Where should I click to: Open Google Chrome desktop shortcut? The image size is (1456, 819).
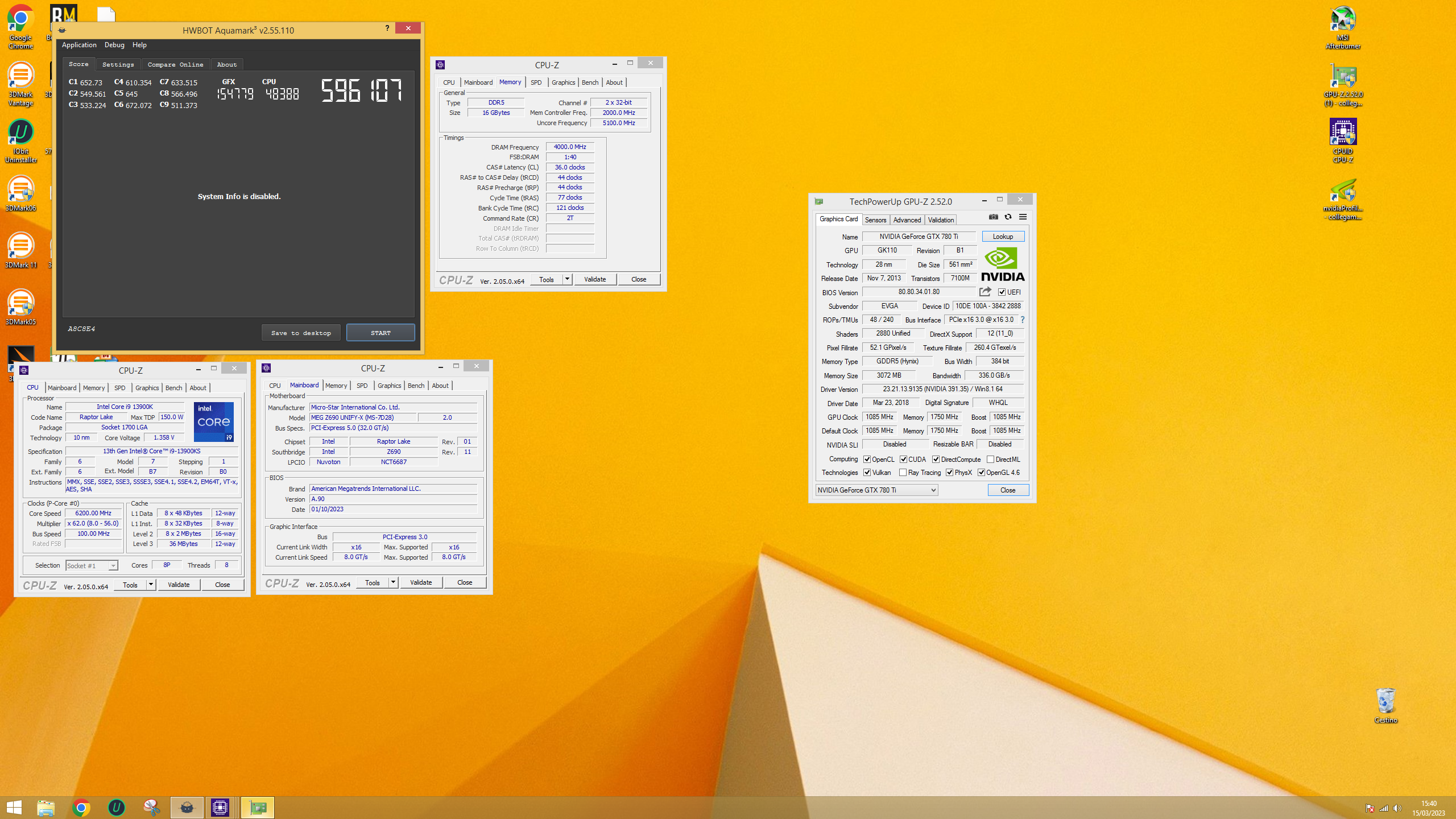tap(20, 27)
